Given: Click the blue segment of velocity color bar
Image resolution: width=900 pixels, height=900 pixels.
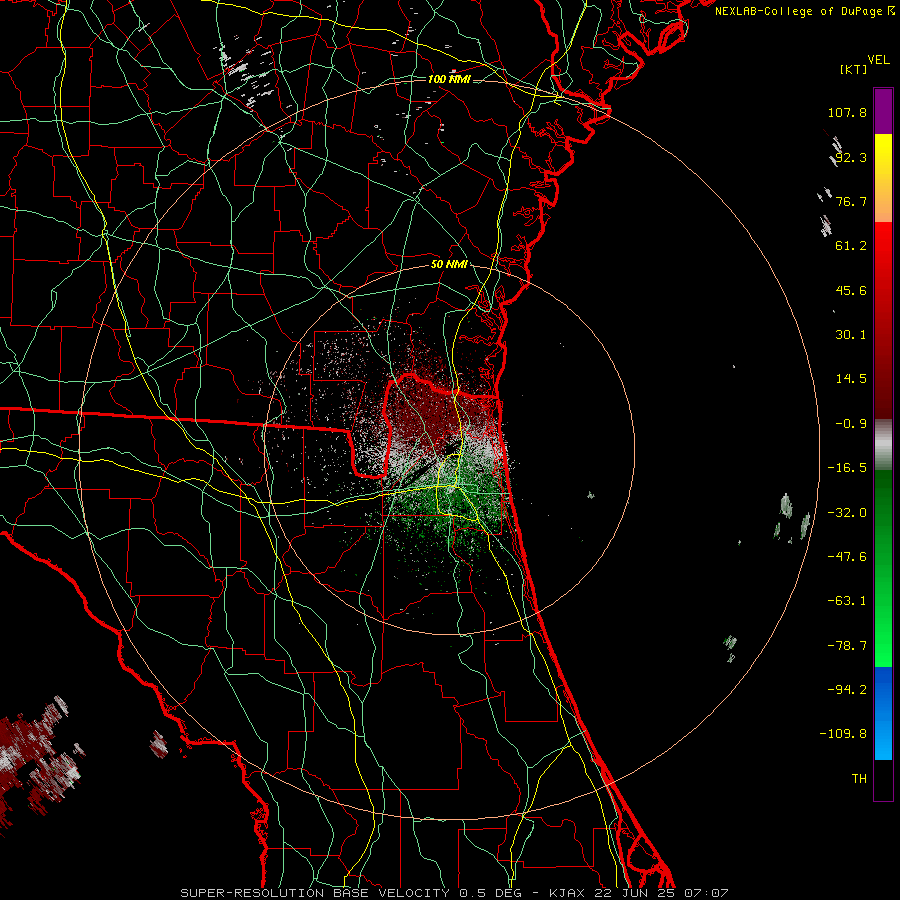Looking at the screenshot, I should 883,713.
